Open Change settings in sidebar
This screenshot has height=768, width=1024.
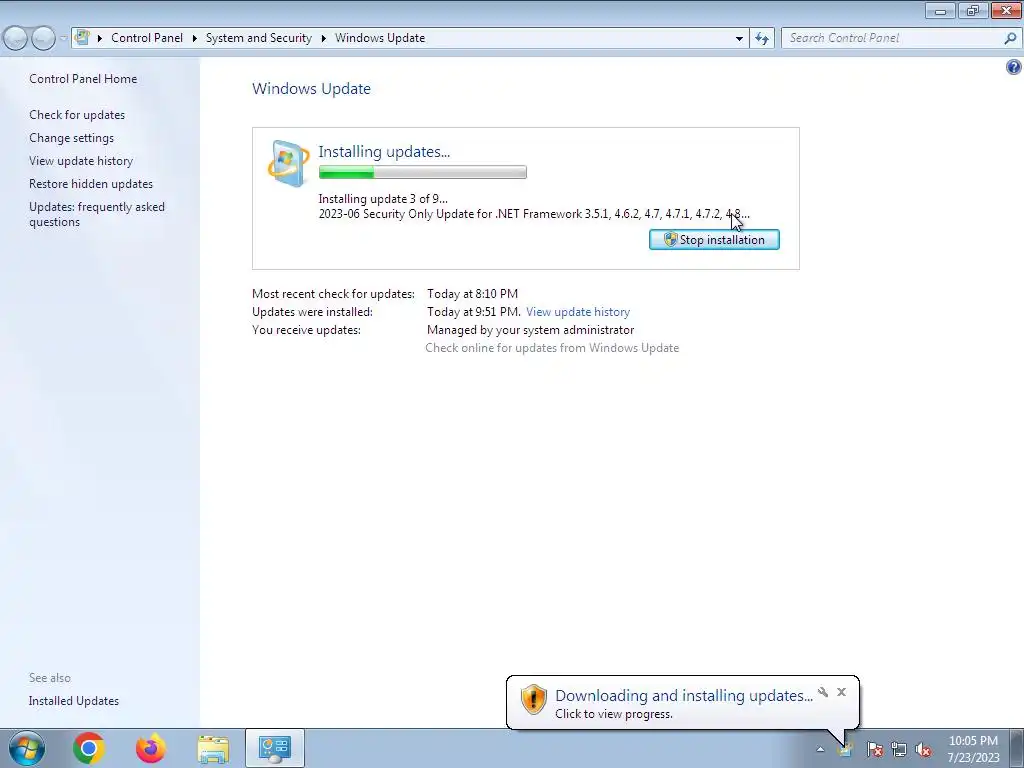click(x=71, y=138)
